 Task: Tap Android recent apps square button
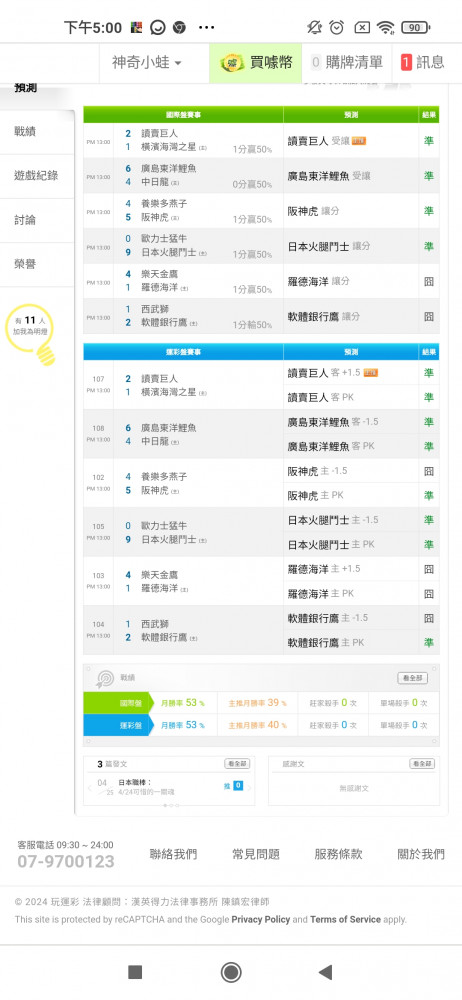click(135, 972)
